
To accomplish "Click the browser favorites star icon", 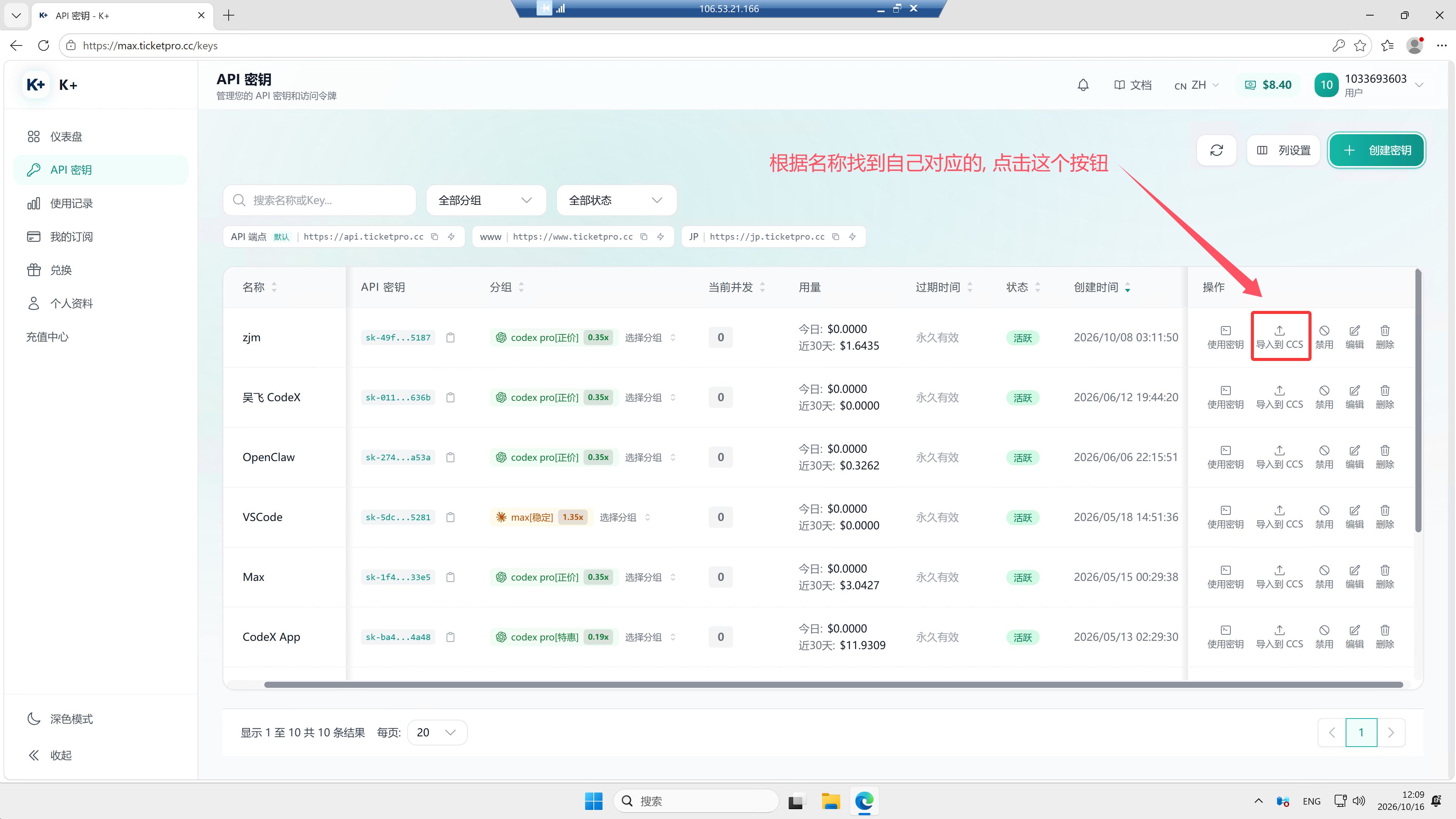I will click(1360, 46).
